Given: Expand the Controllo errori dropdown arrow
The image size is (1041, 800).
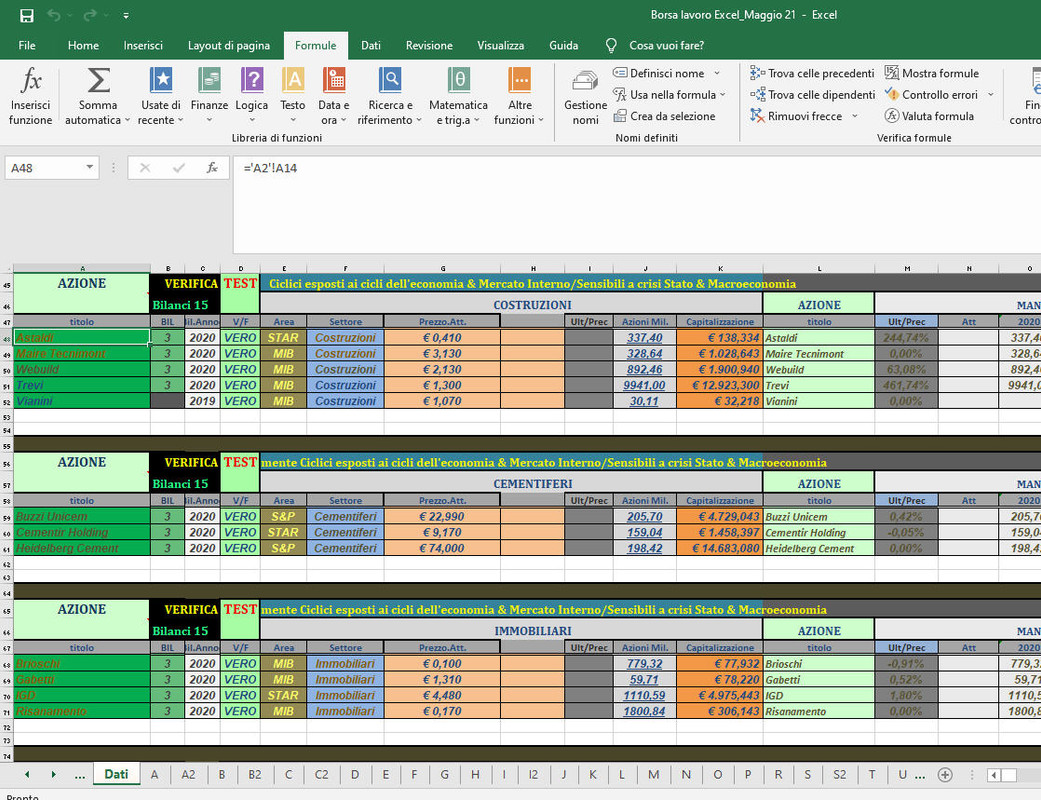Looking at the screenshot, I should [991, 95].
